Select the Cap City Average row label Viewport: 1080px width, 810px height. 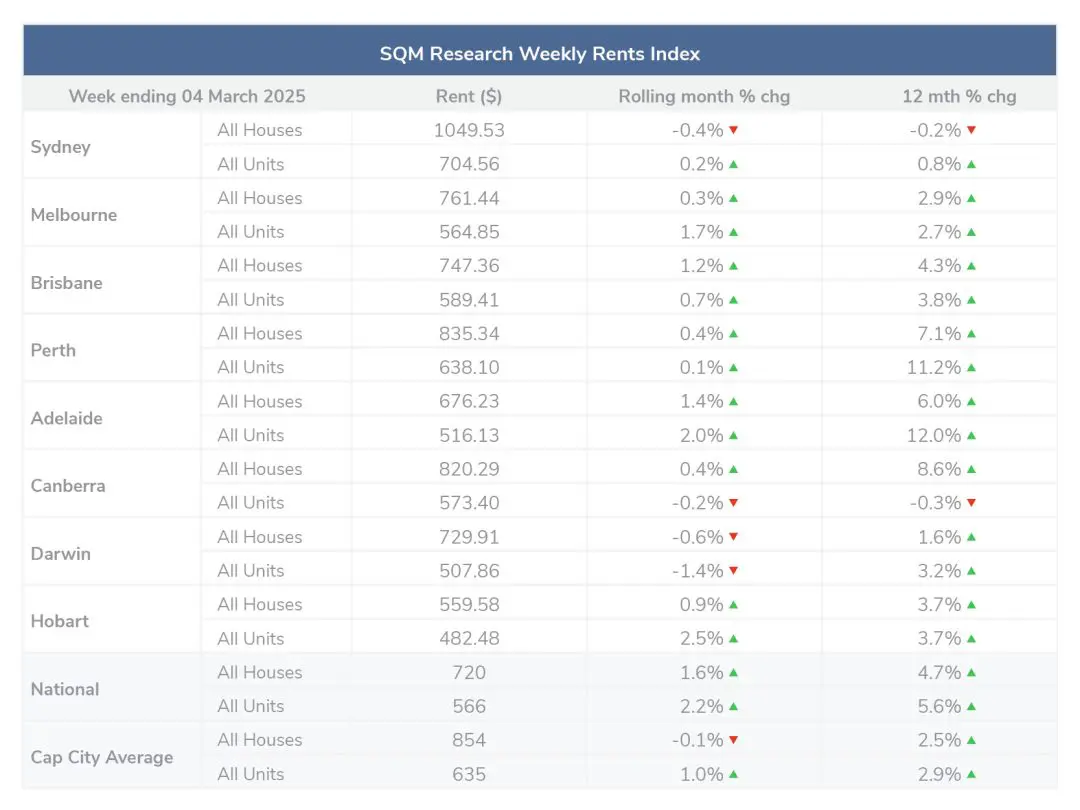click(102, 758)
